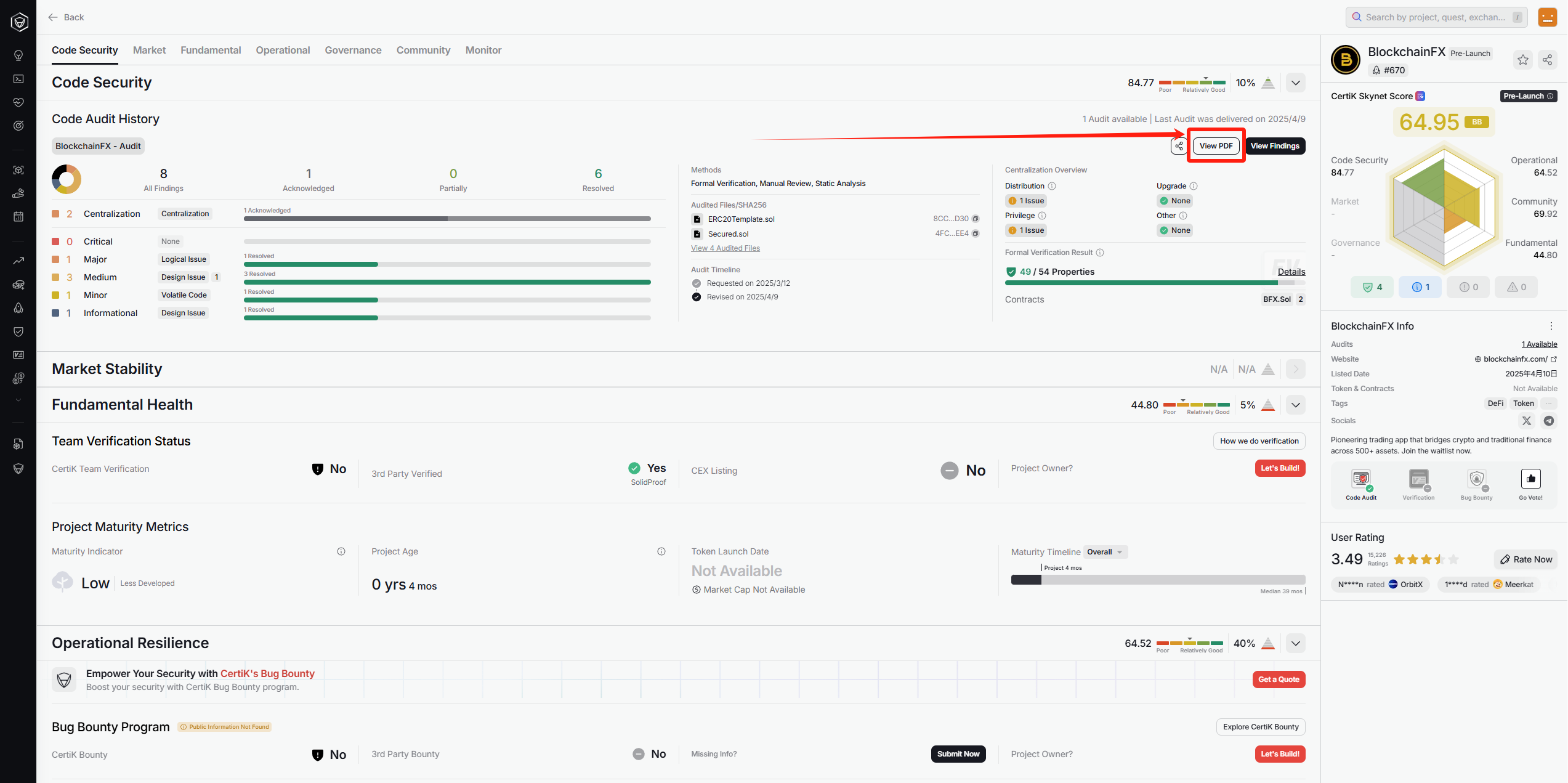Click the green shield 4 counter chip
1568x783 pixels.
[1372, 287]
